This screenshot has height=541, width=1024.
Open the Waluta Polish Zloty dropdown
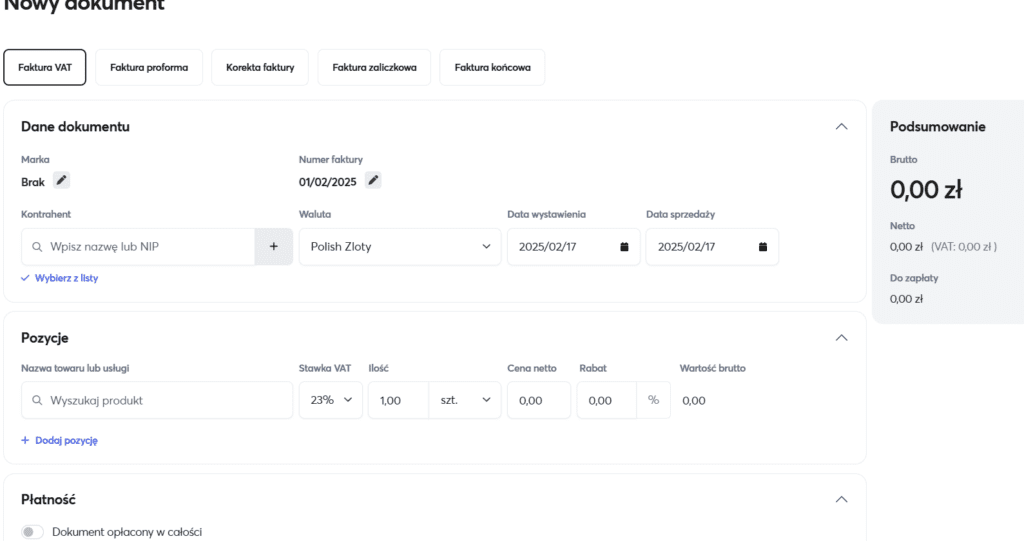(x=400, y=247)
